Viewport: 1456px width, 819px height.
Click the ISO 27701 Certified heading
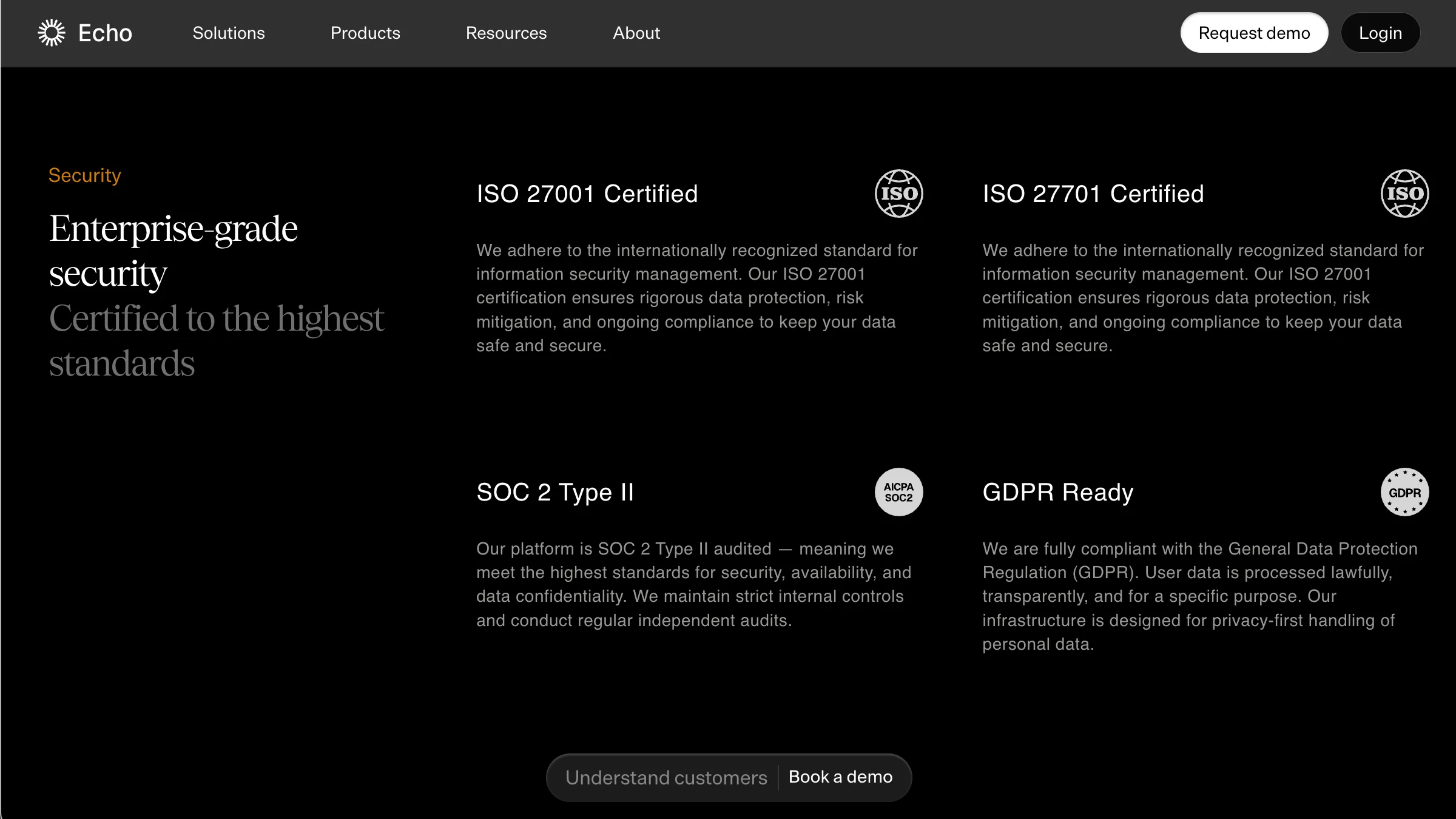pyautogui.click(x=1093, y=194)
